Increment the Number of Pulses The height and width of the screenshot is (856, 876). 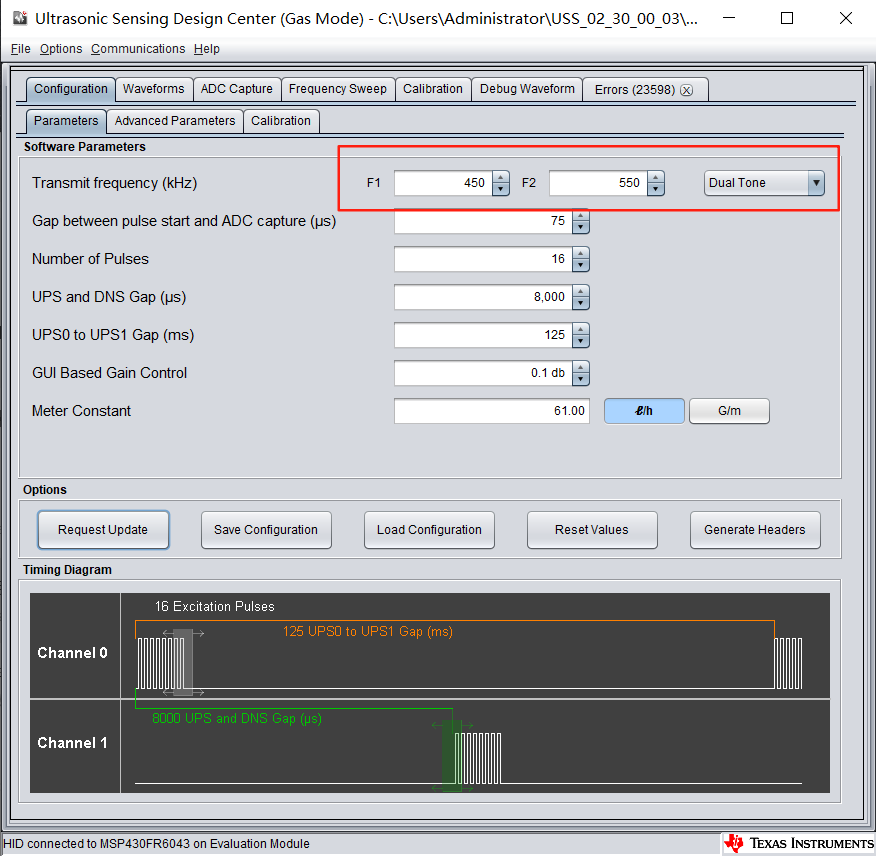(x=581, y=254)
